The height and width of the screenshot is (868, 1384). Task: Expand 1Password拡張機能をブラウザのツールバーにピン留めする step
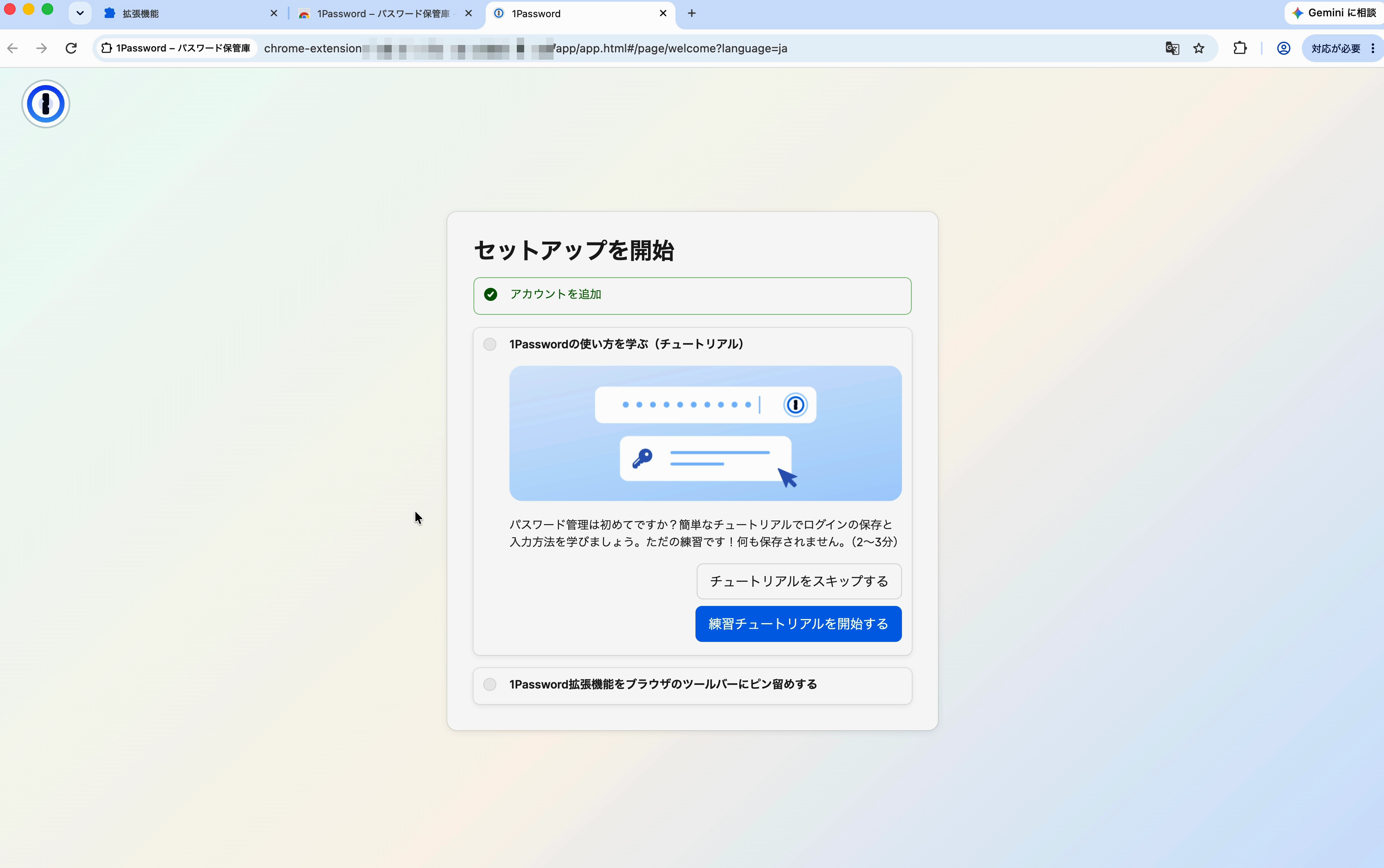point(692,685)
